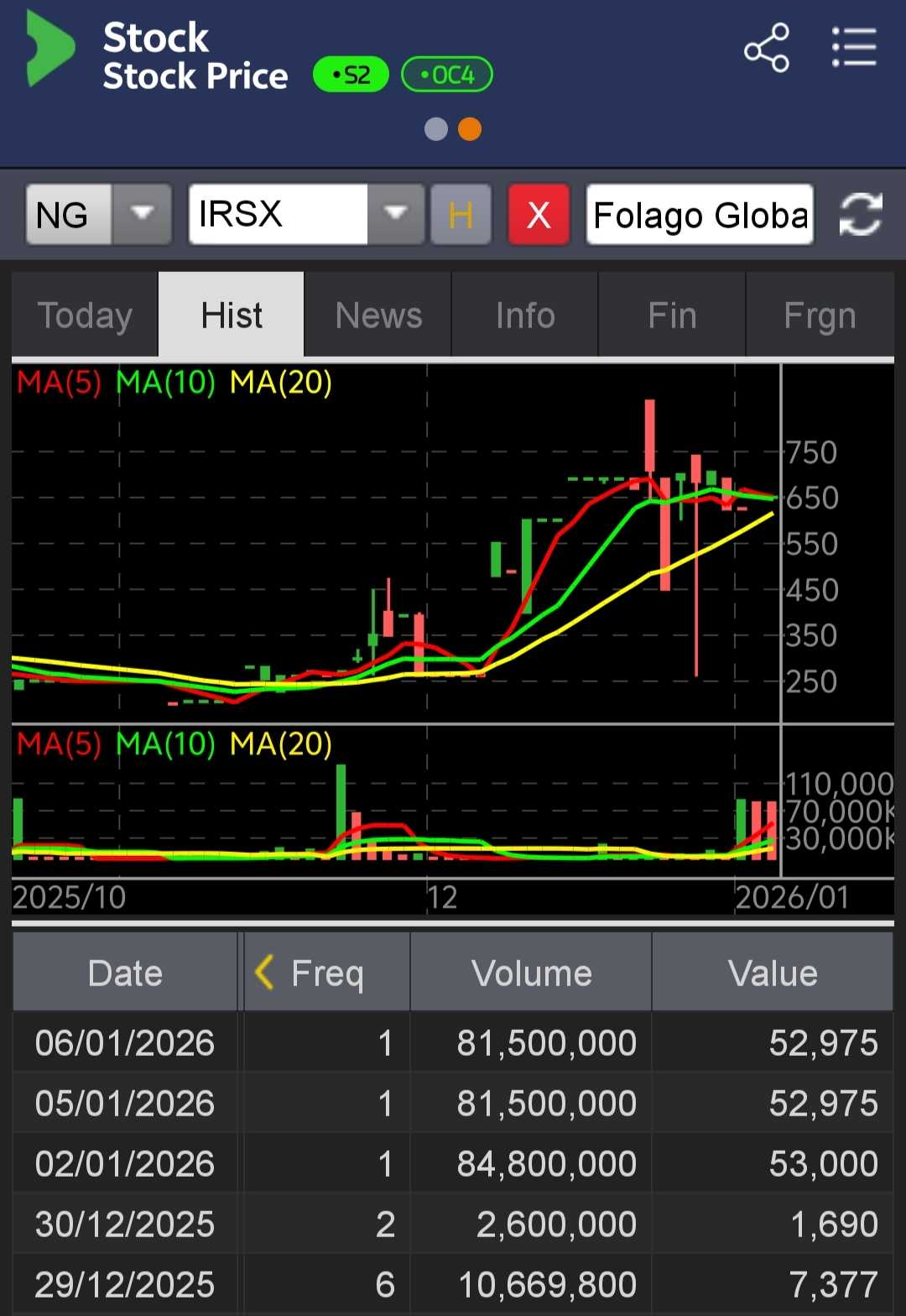Open the list menu icon
906x1316 pixels.
tap(853, 48)
